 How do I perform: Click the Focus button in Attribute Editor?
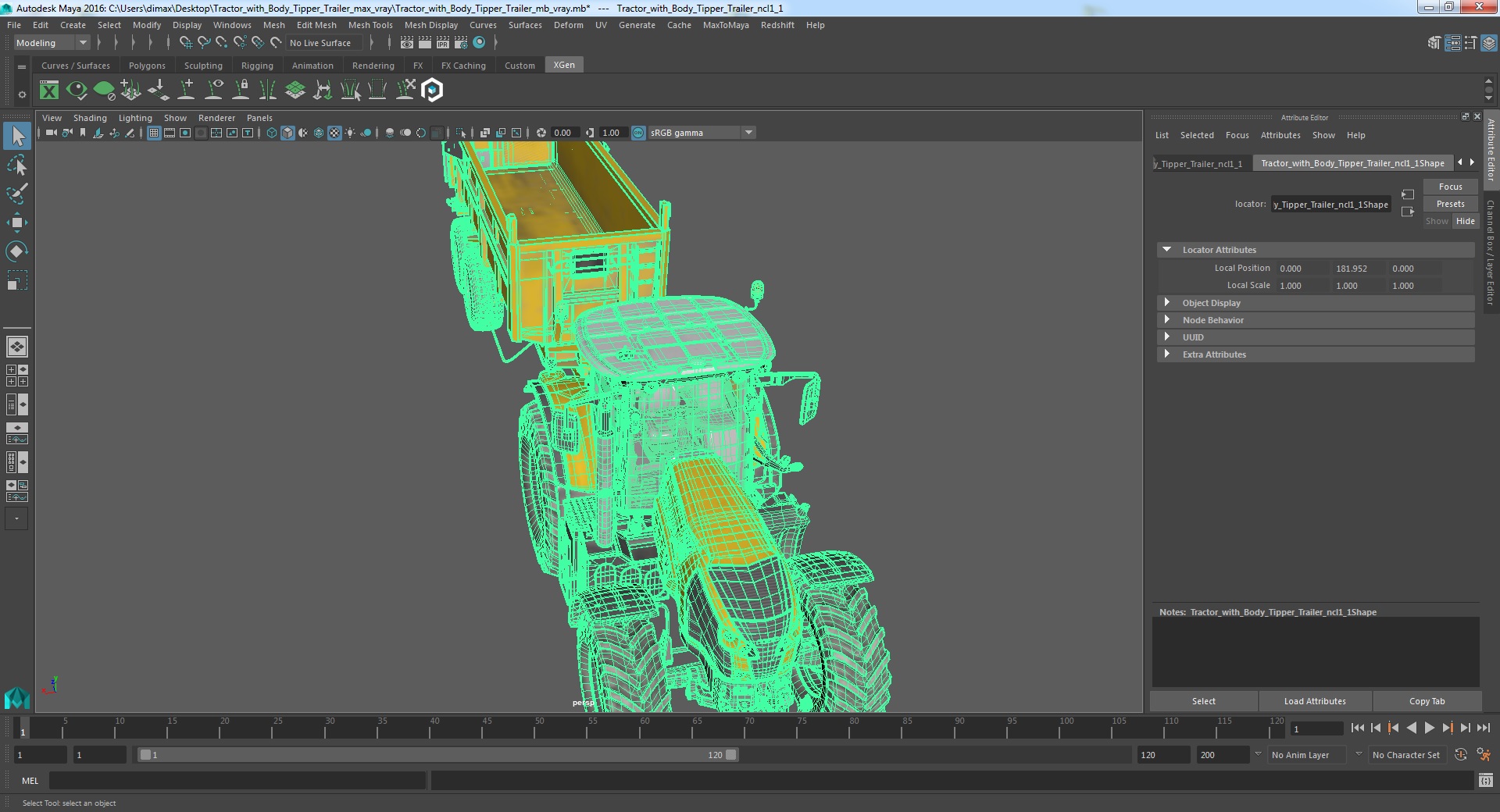(x=1450, y=187)
